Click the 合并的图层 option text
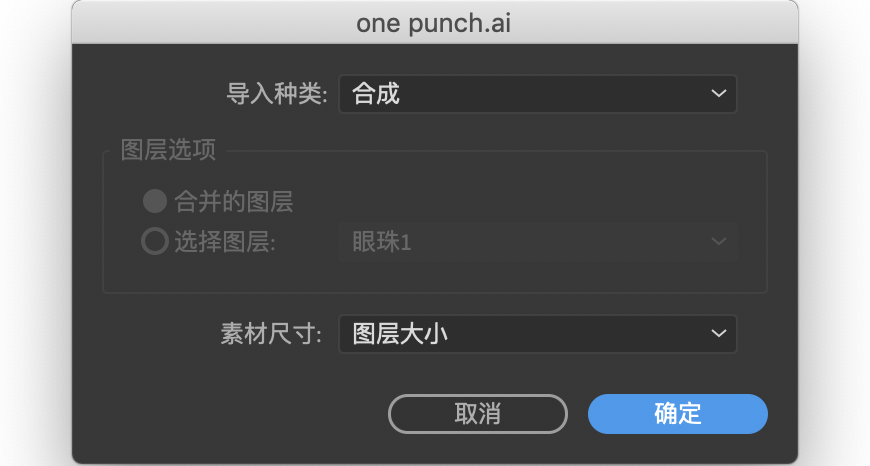This screenshot has height=466, width=870. coord(234,202)
